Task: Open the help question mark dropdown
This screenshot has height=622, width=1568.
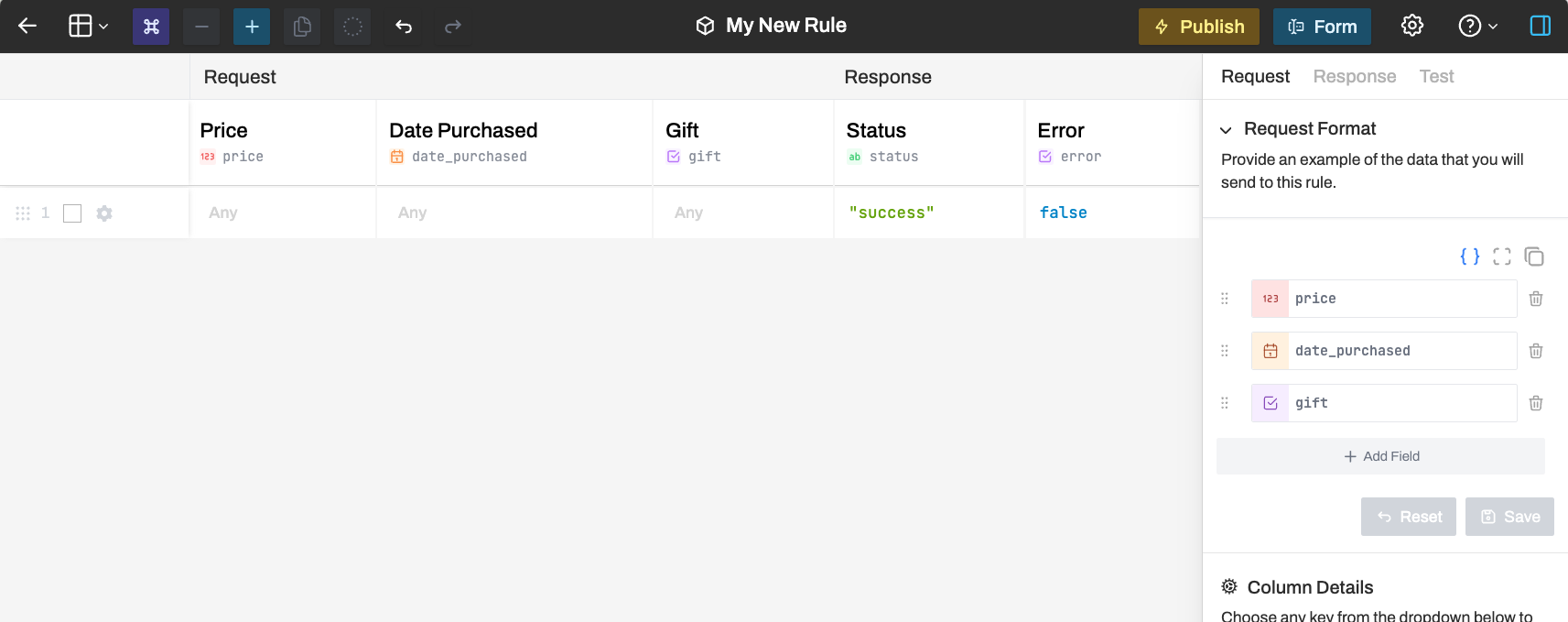Action: pos(1477,27)
